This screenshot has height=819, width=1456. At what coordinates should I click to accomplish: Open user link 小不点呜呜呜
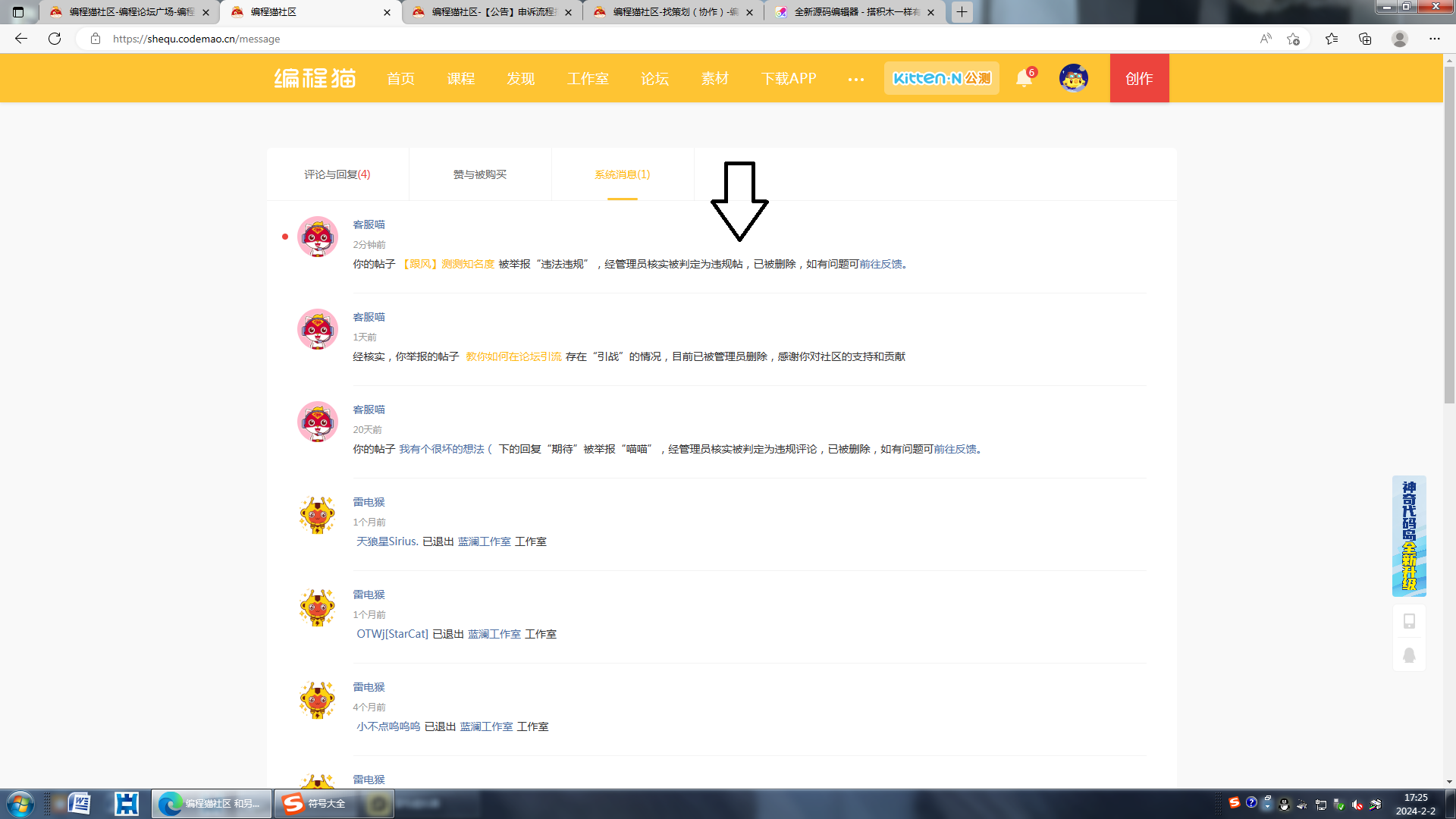388,726
